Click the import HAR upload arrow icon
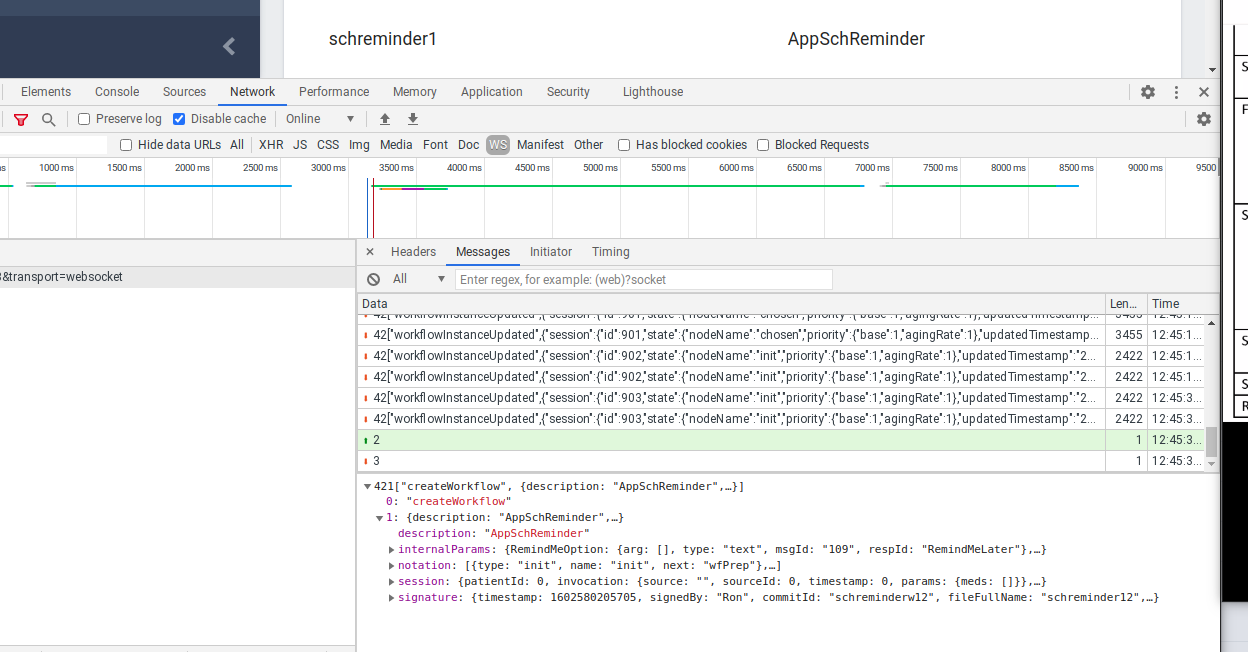The height and width of the screenshot is (652, 1248). point(385,119)
